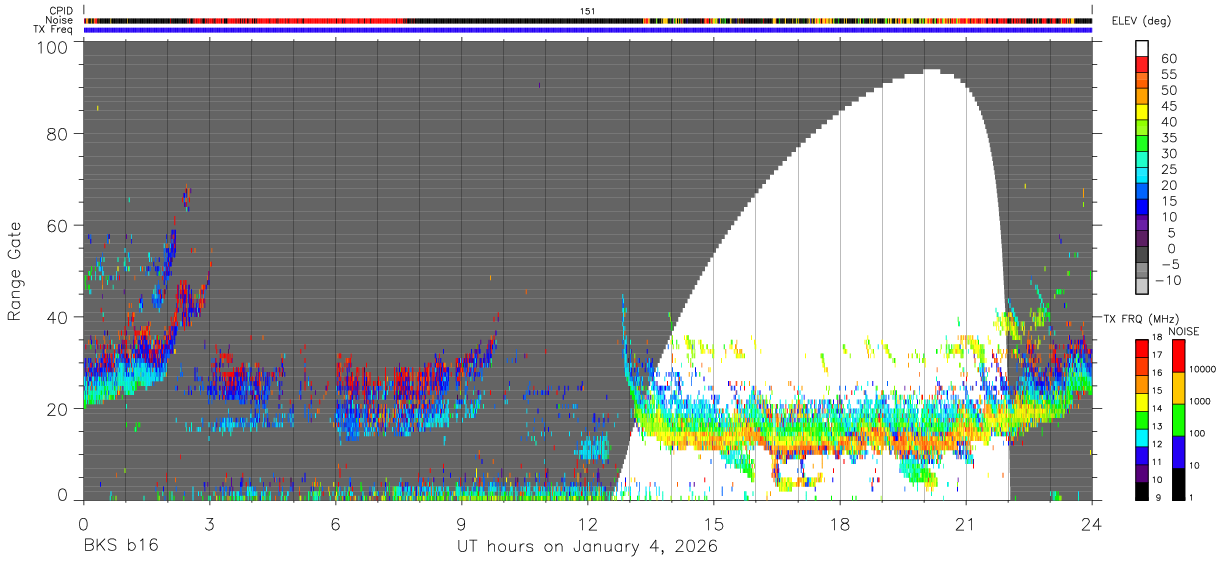Click the "80" tick on the Range Gate axis
The image size is (1228, 567).
coord(57,135)
